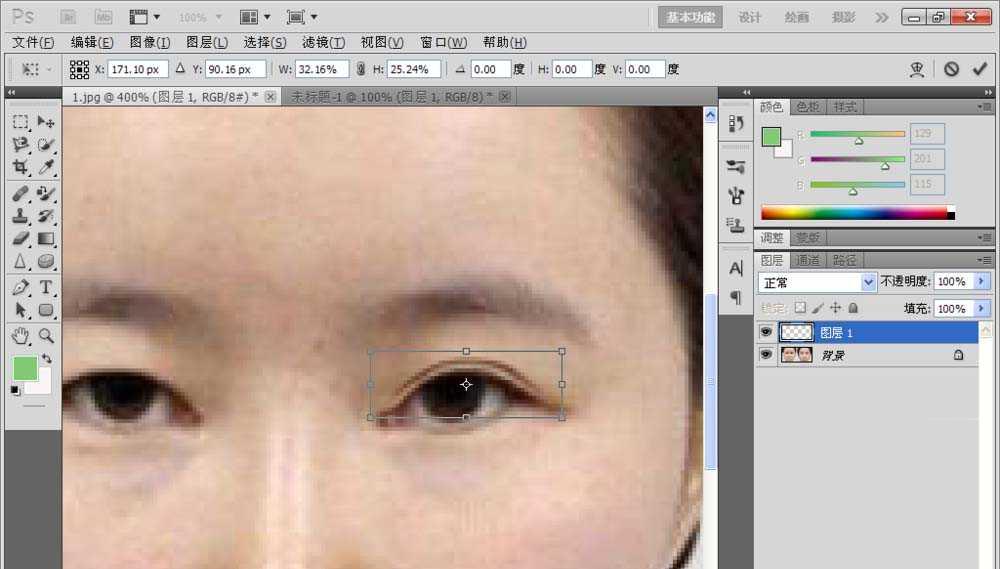Switch to 摄影 workspace
Viewport: 1000px width, 569px height.
843,17
